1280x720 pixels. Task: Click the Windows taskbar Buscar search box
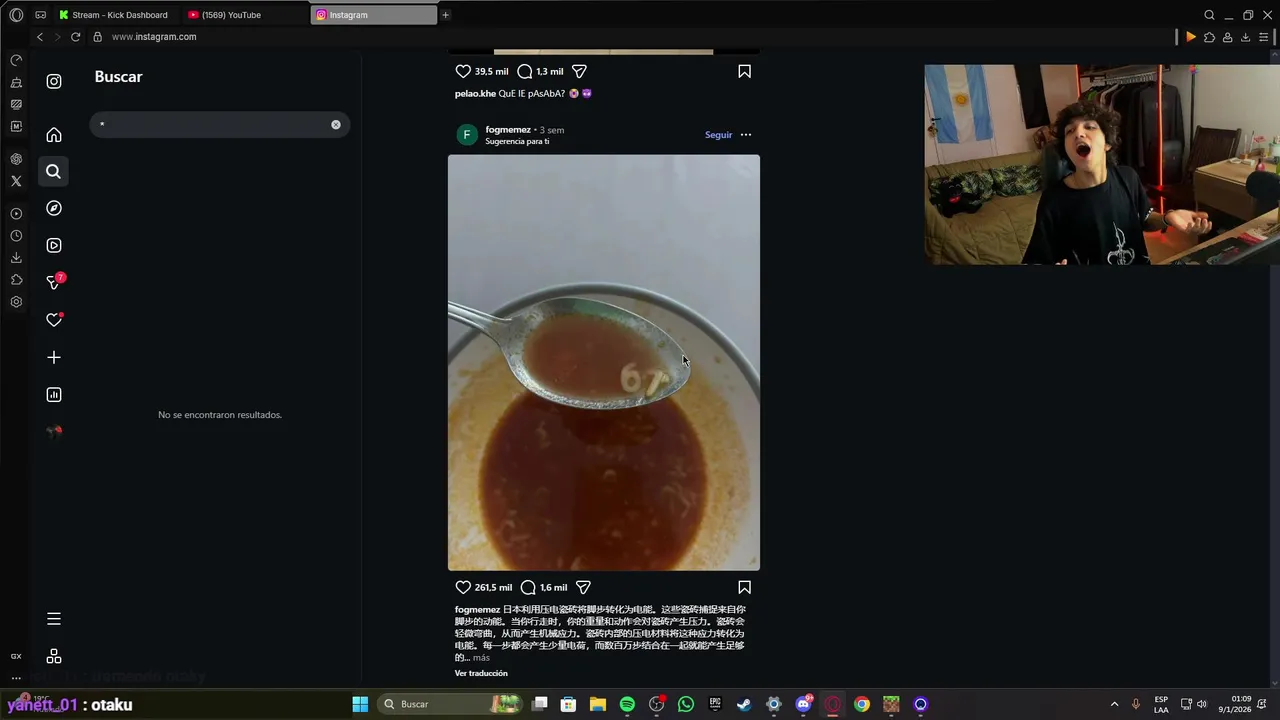click(451, 704)
